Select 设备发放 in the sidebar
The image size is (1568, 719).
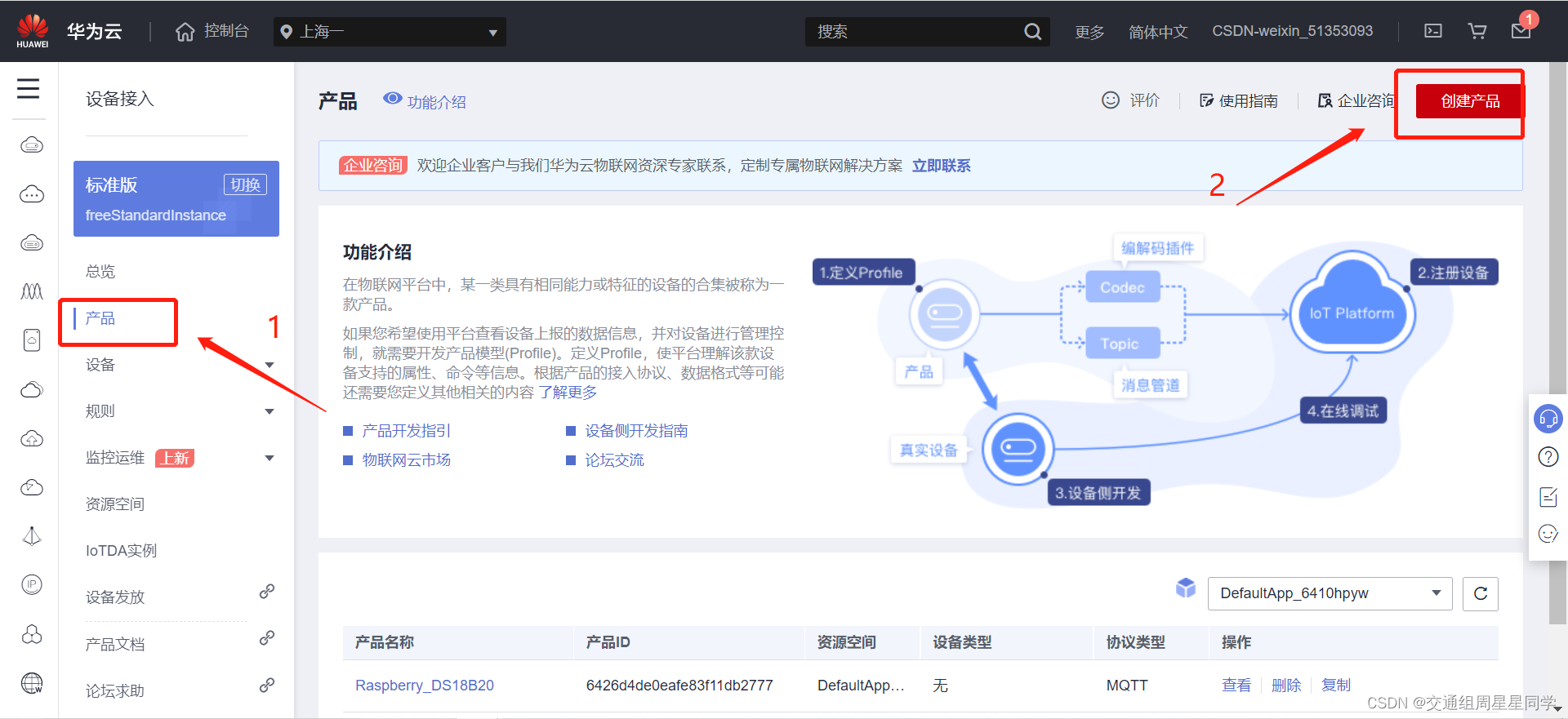click(115, 597)
